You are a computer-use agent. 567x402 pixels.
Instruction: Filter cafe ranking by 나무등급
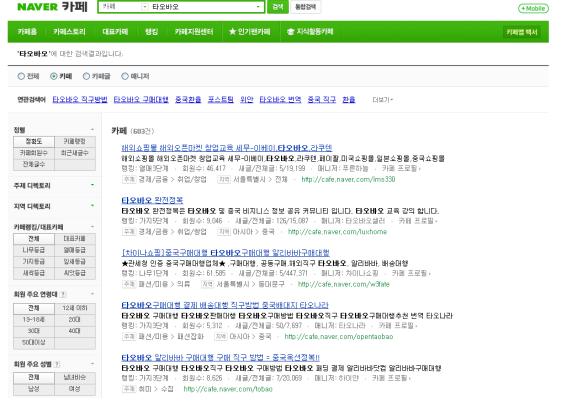(x=34, y=250)
